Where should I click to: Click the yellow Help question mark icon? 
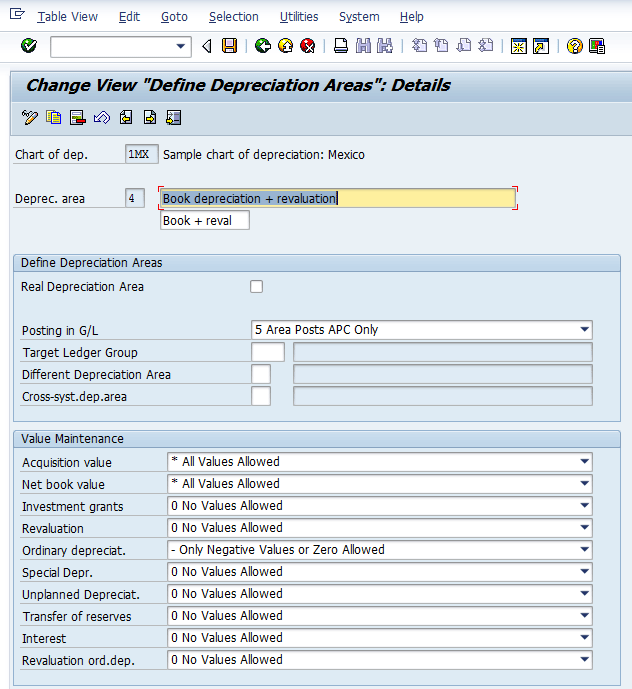(x=574, y=46)
